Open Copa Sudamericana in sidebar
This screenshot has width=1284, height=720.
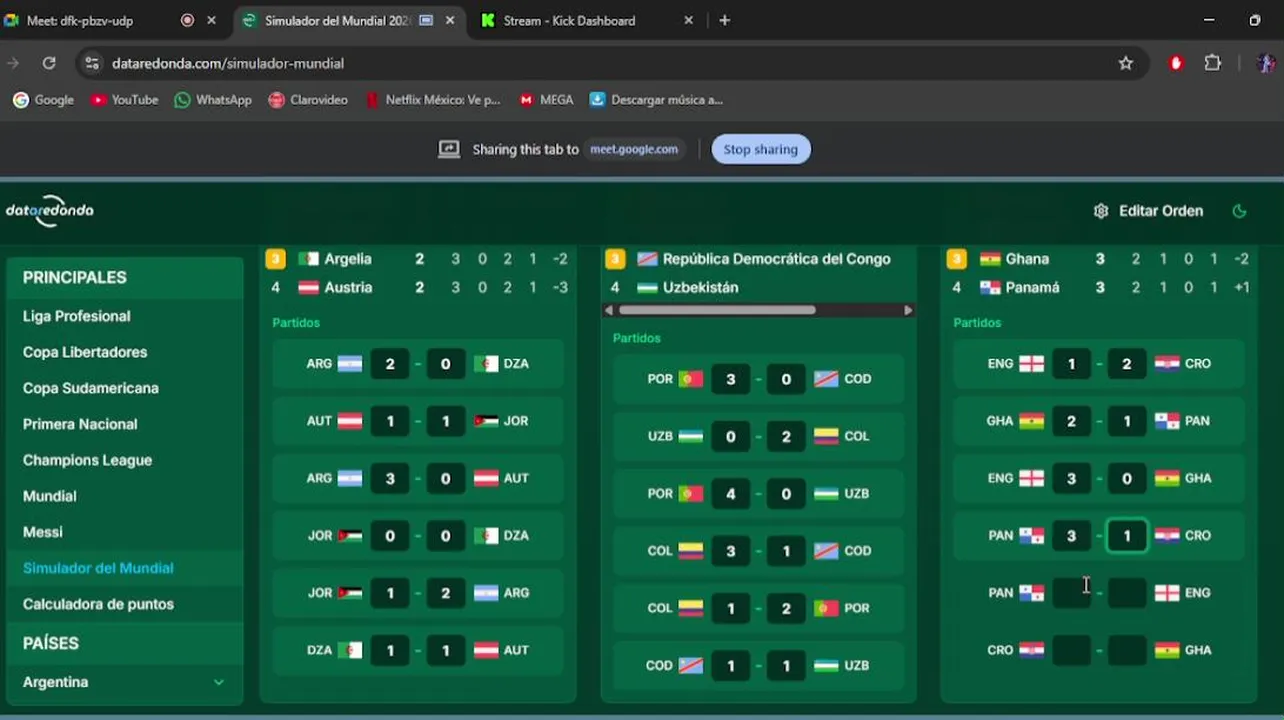[x=91, y=388]
